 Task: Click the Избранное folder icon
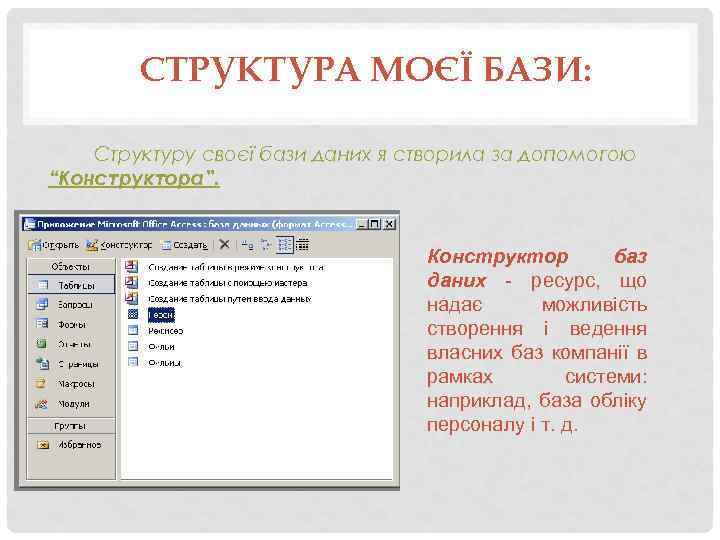point(43,444)
